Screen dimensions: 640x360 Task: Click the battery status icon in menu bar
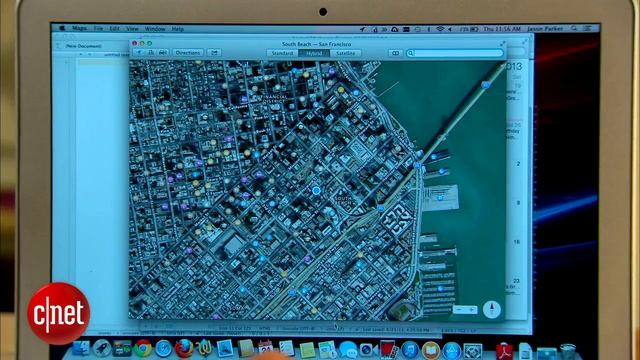click(474, 29)
